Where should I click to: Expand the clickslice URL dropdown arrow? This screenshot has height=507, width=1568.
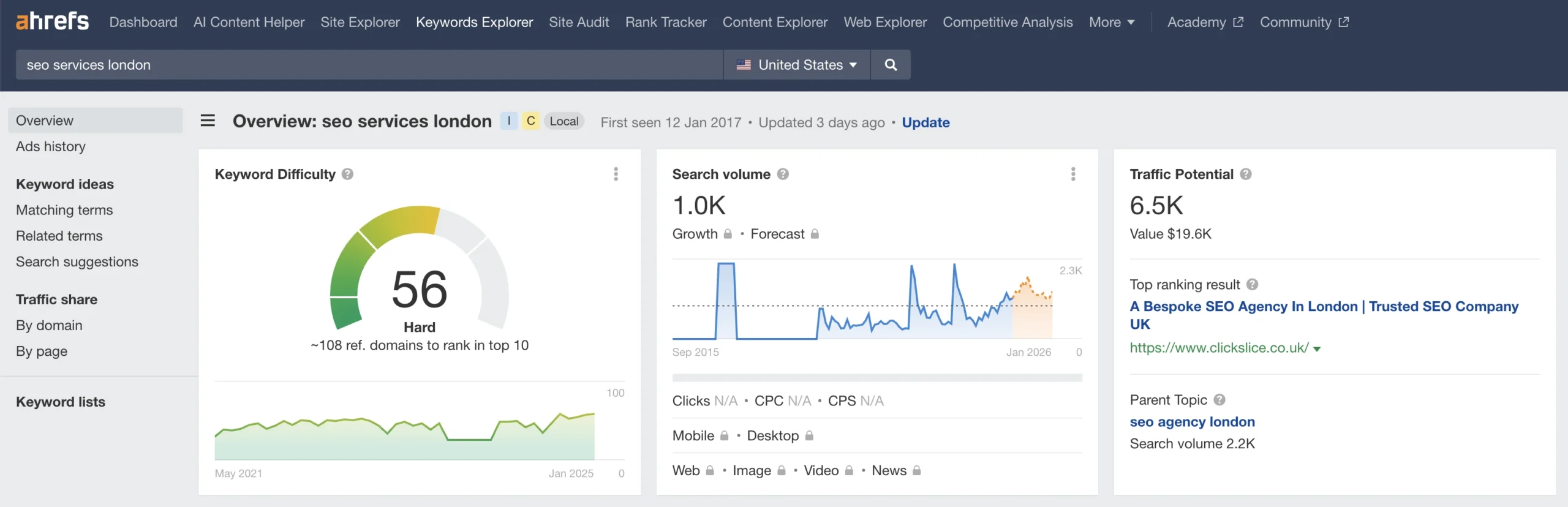click(x=1317, y=349)
